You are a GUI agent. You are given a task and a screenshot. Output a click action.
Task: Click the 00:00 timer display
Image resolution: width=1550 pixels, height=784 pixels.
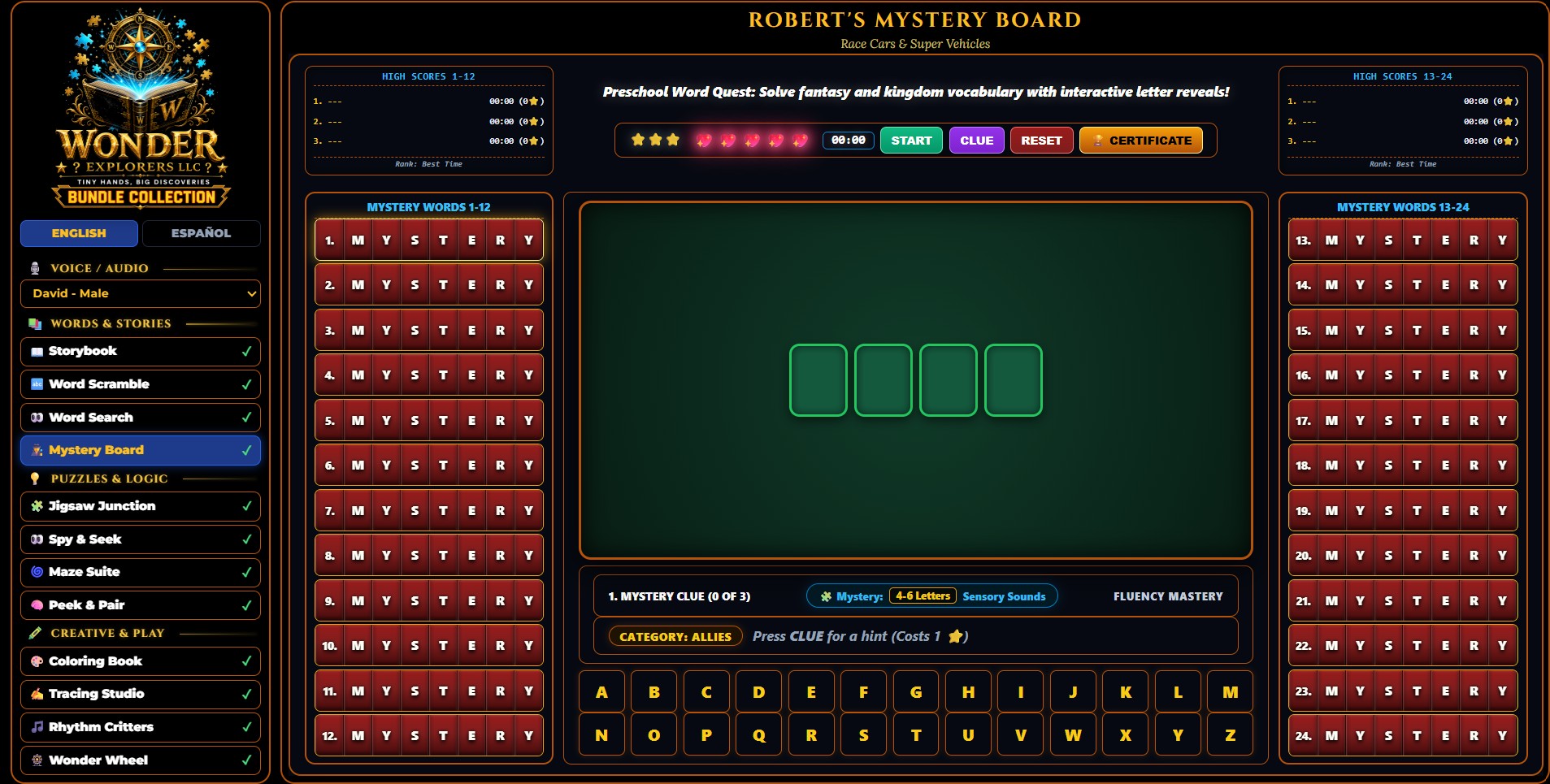point(849,141)
